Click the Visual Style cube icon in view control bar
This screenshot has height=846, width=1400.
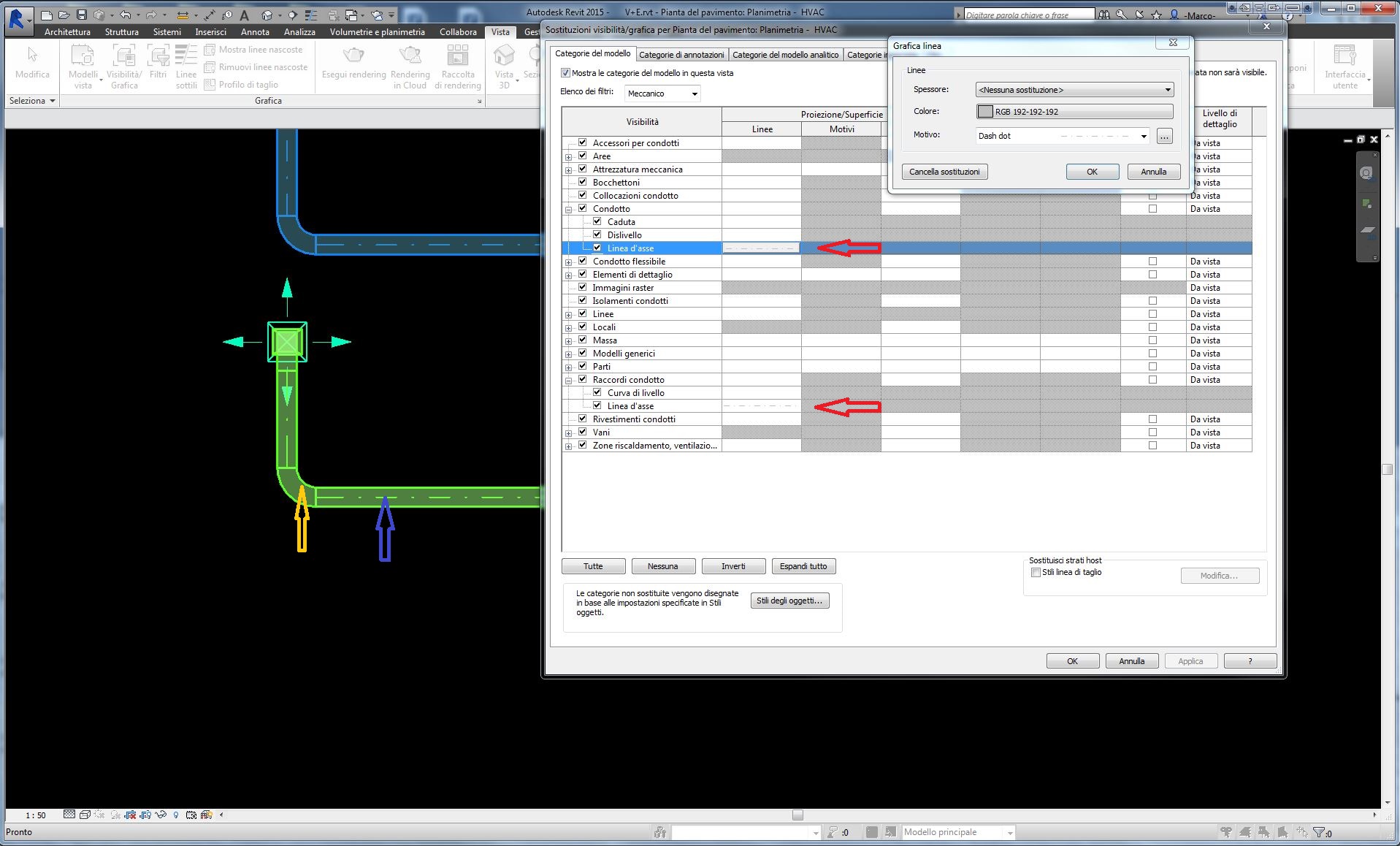[x=85, y=815]
